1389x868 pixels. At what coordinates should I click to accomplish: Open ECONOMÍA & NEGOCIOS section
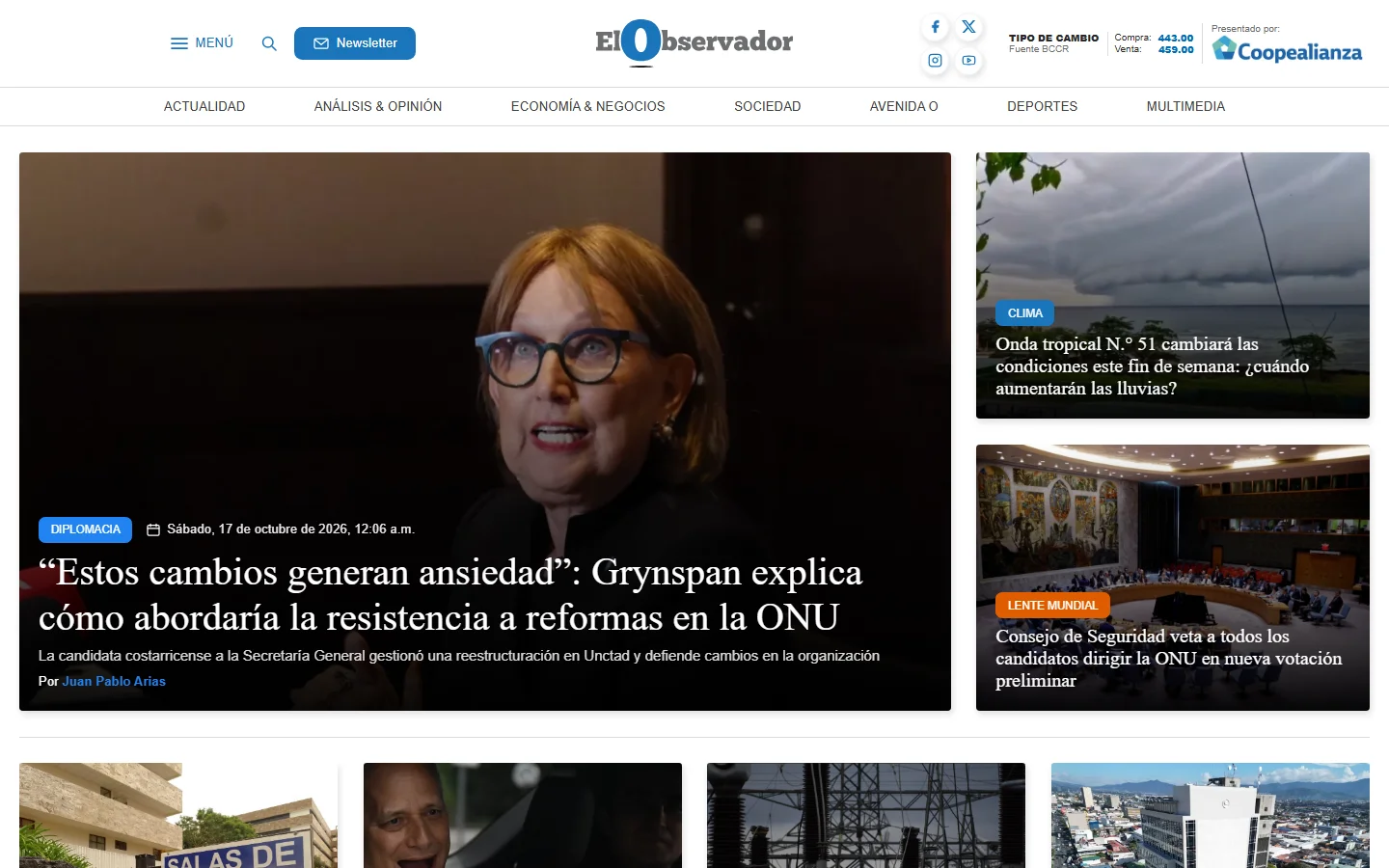tap(588, 106)
